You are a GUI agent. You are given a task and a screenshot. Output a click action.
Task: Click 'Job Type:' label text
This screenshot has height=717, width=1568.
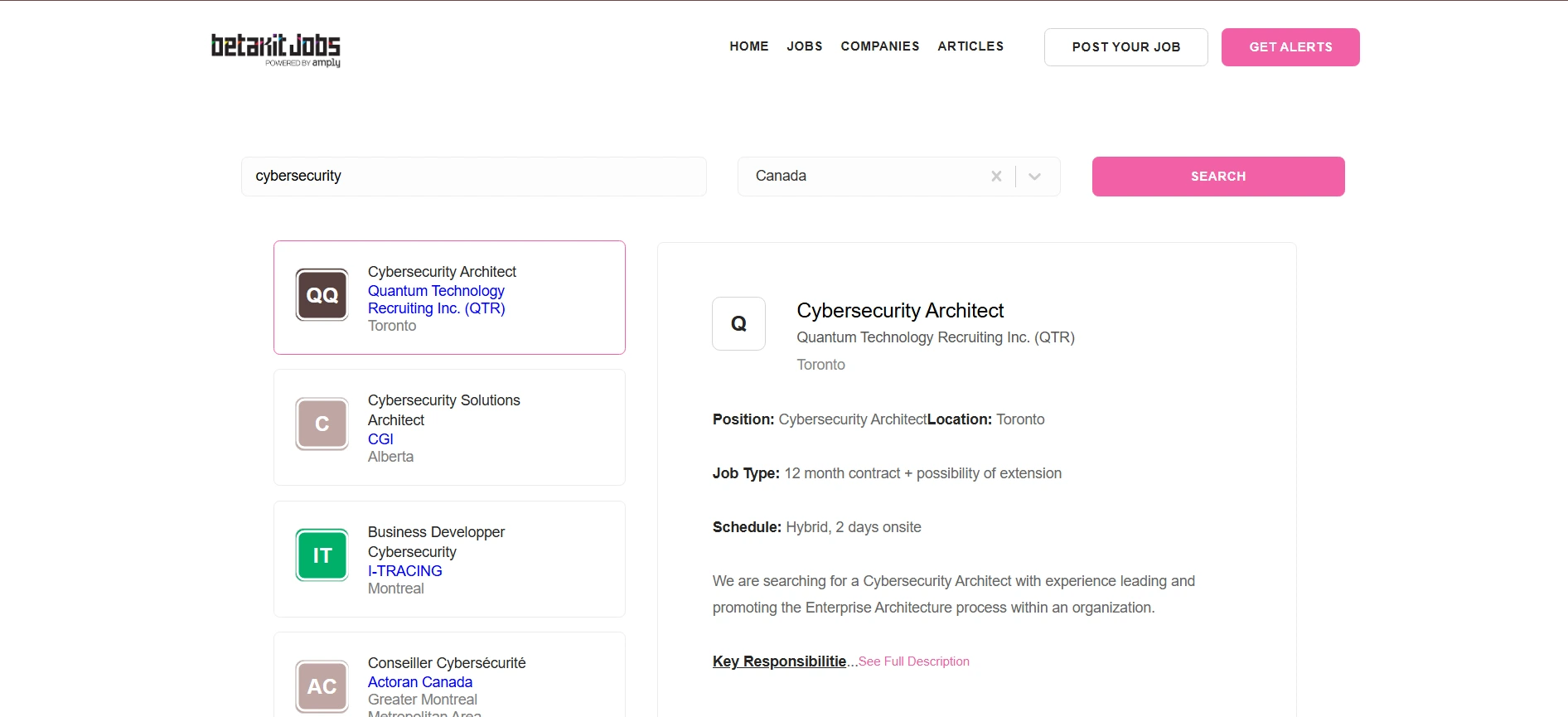[746, 473]
